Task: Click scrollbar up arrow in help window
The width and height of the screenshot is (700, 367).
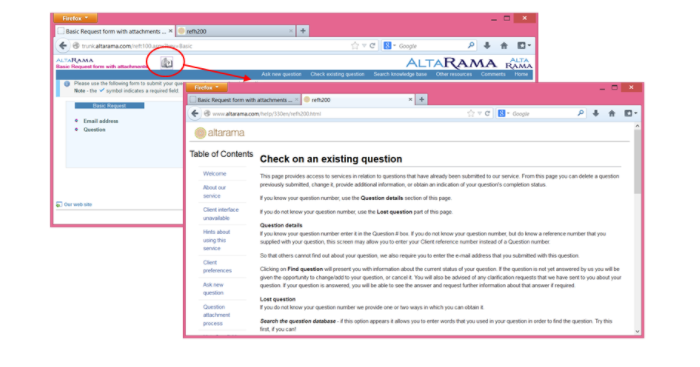Action: pyautogui.click(x=637, y=126)
